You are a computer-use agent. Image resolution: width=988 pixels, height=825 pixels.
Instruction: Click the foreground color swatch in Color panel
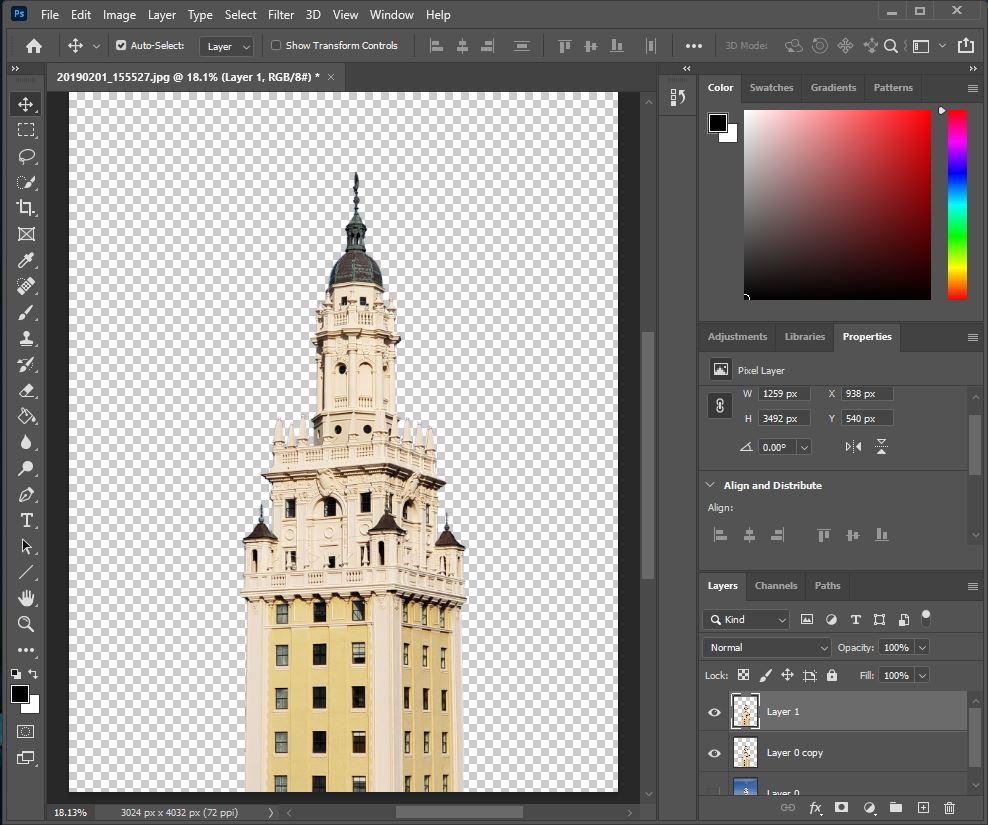(x=717, y=122)
